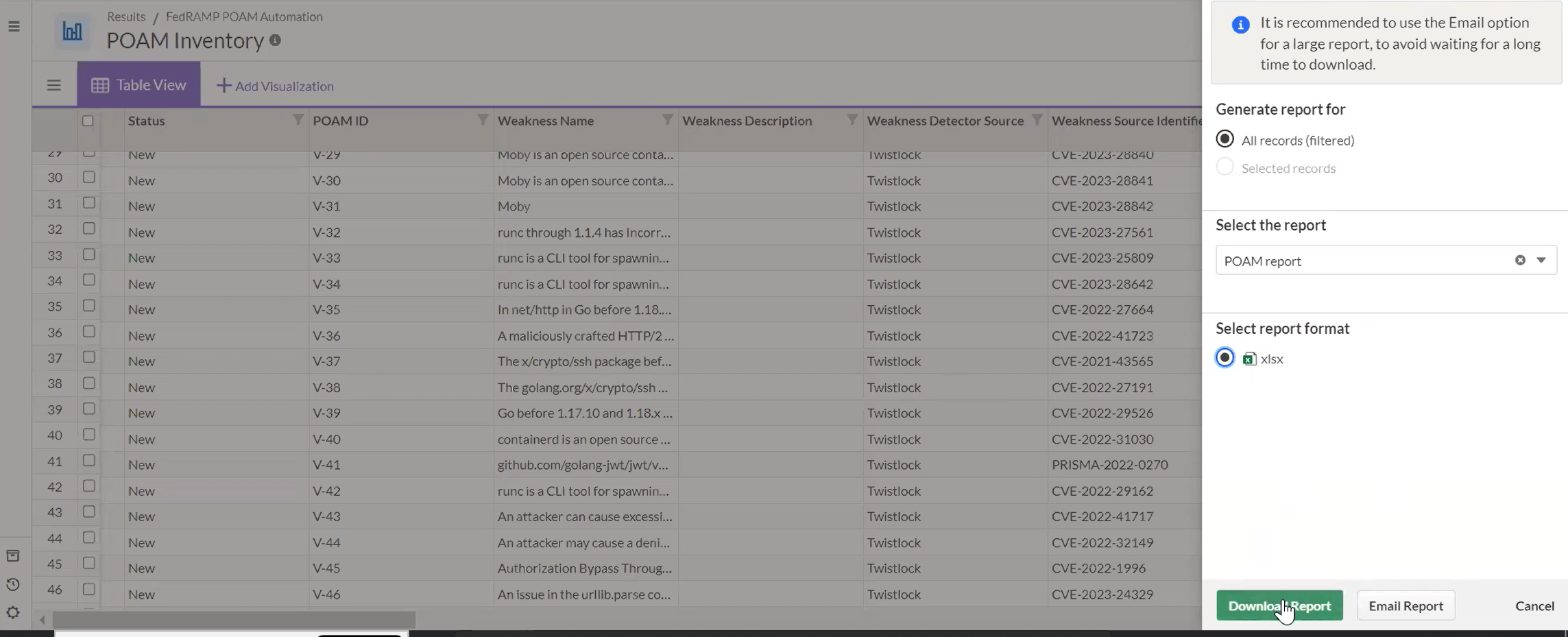Click Add Visualization

coord(276,86)
